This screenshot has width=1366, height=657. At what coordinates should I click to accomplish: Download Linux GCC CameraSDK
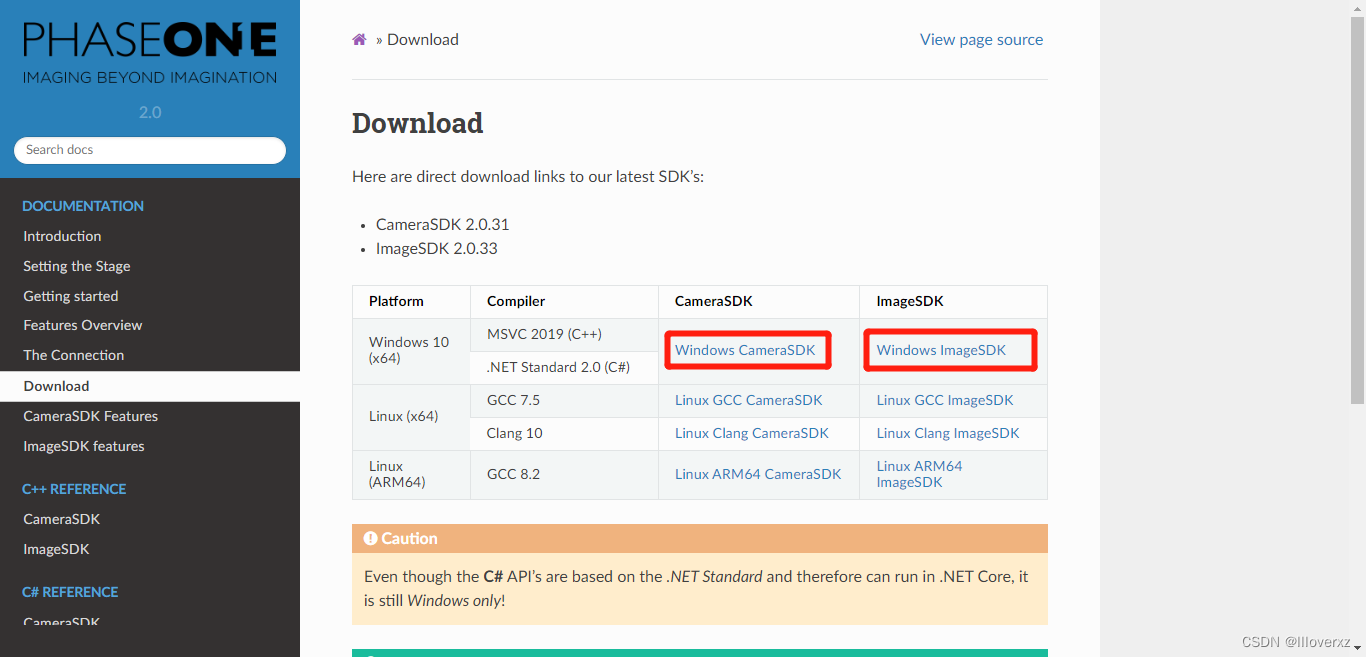(748, 400)
